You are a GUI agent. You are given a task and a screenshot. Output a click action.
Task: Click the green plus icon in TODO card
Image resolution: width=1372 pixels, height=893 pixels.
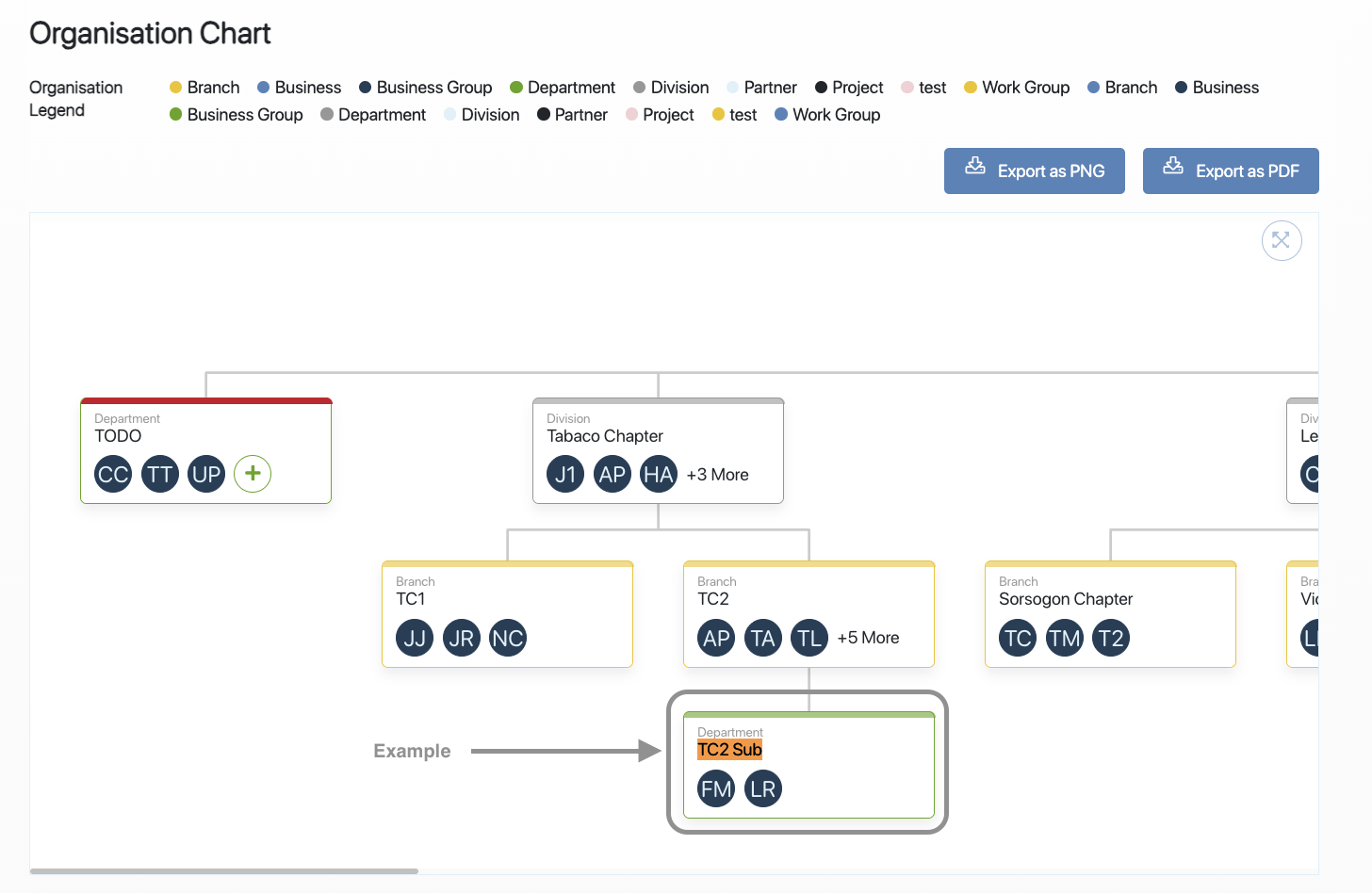pyautogui.click(x=253, y=474)
